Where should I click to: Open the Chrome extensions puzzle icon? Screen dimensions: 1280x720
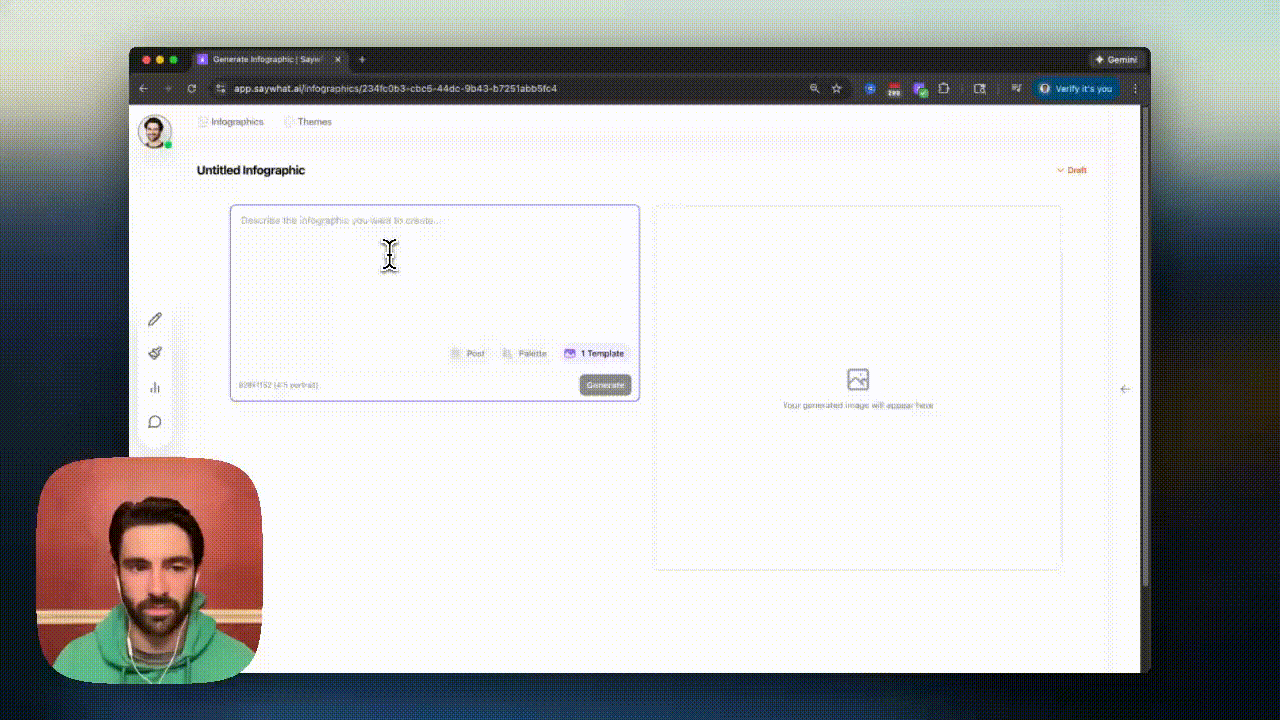[944, 88]
